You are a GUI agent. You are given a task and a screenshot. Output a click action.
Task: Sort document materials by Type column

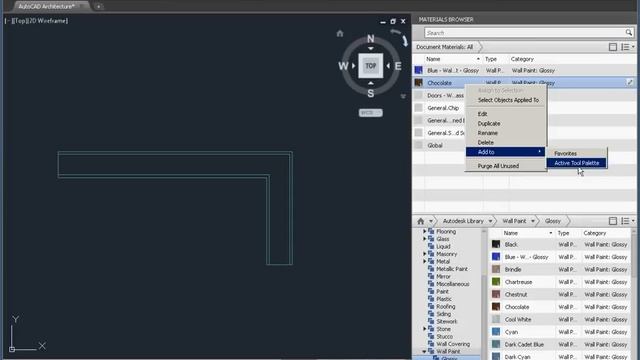(x=490, y=59)
